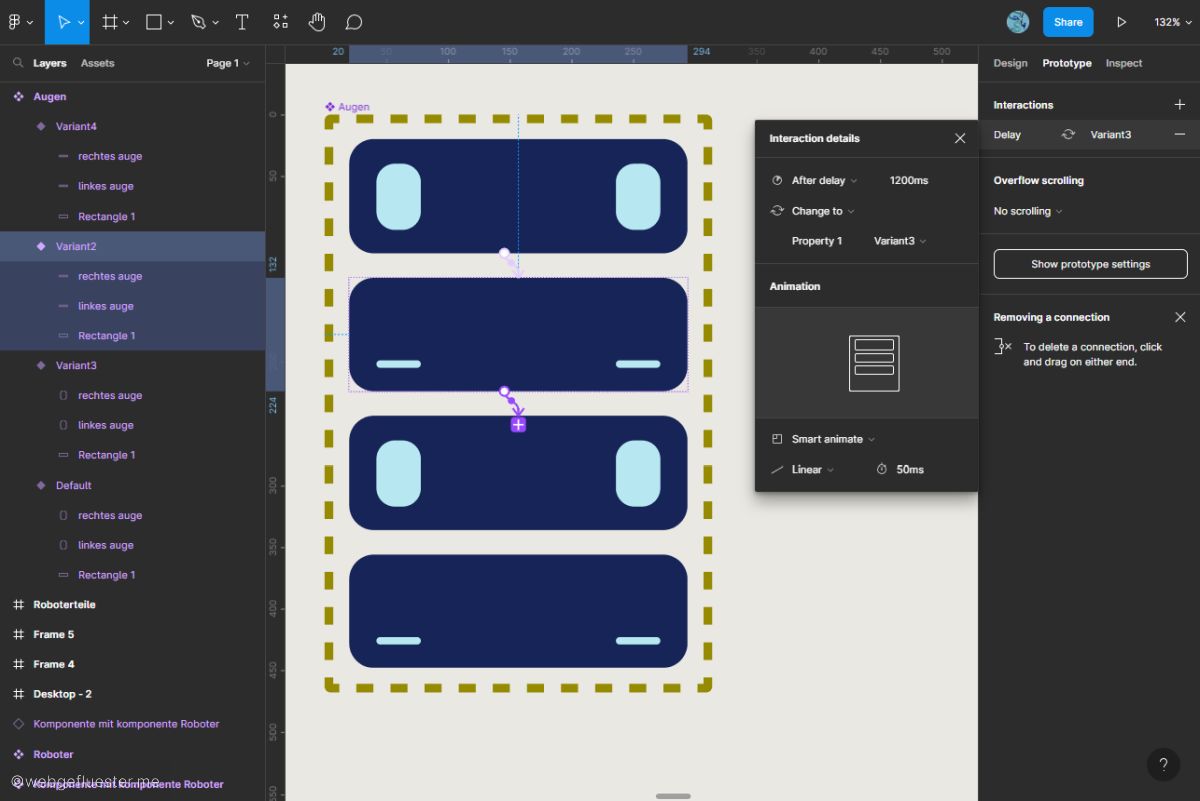Image resolution: width=1200 pixels, height=801 pixels.
Task: Close the Interaction details panel
Action: (x=960, y=139)
